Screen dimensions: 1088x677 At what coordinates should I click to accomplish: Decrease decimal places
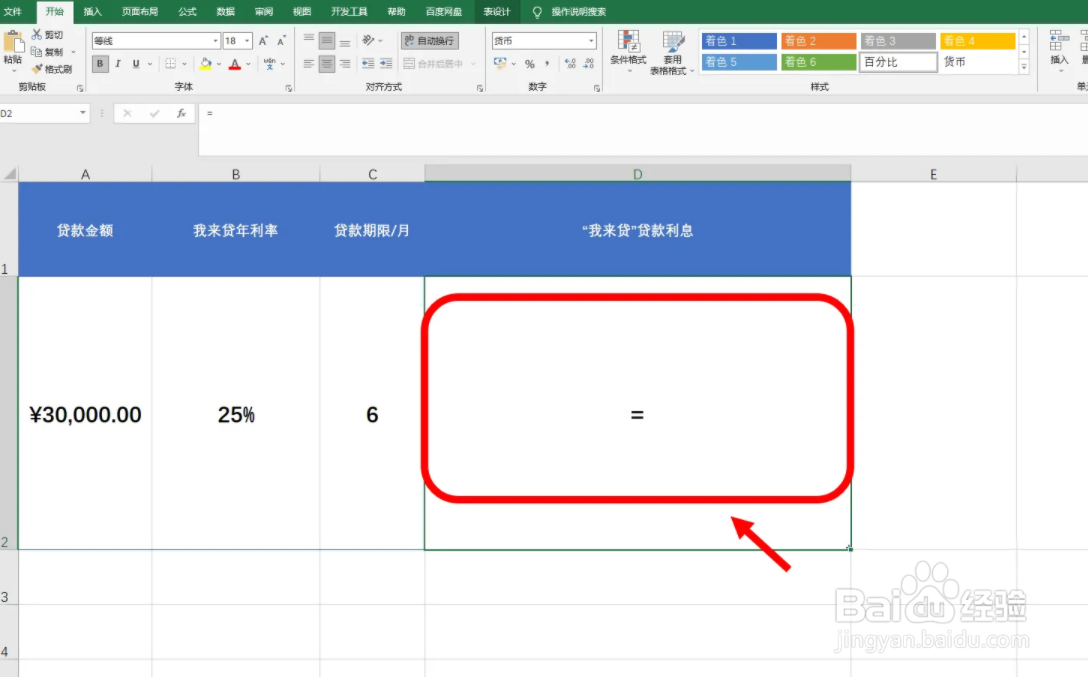click(x=588, y=64)
